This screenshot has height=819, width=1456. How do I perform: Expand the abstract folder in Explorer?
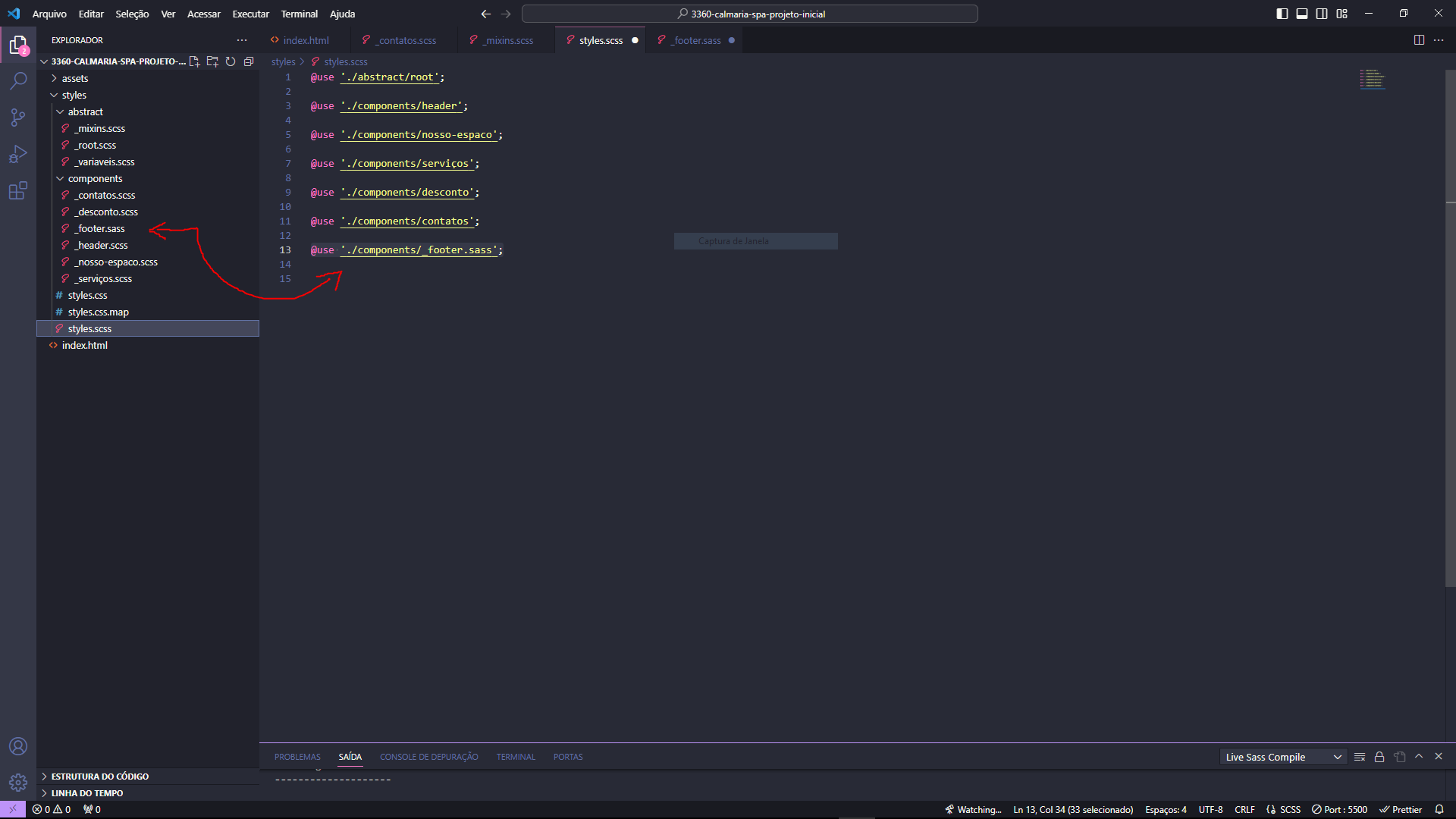84,111
